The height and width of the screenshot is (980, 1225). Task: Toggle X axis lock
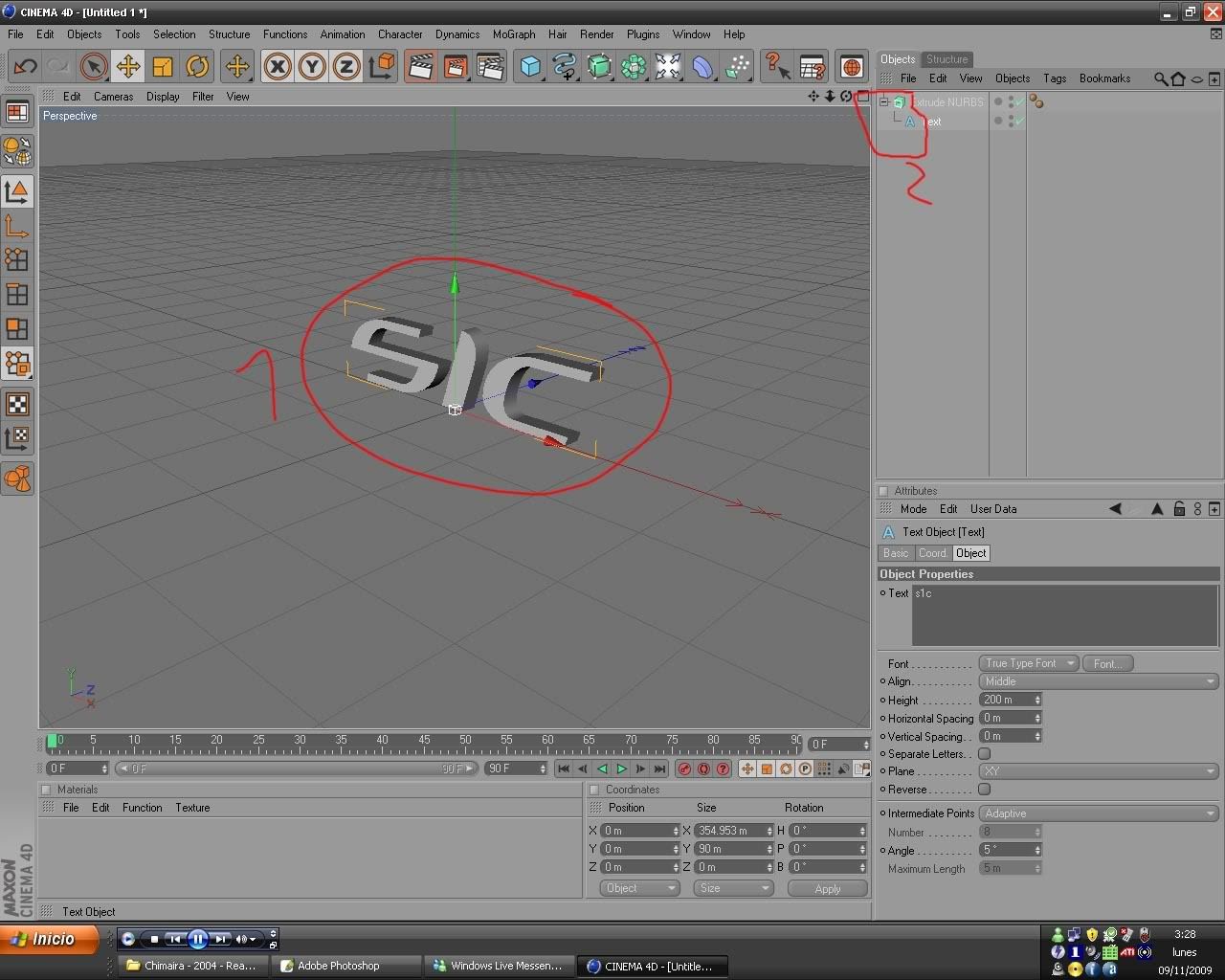click(x=278, y=66)
